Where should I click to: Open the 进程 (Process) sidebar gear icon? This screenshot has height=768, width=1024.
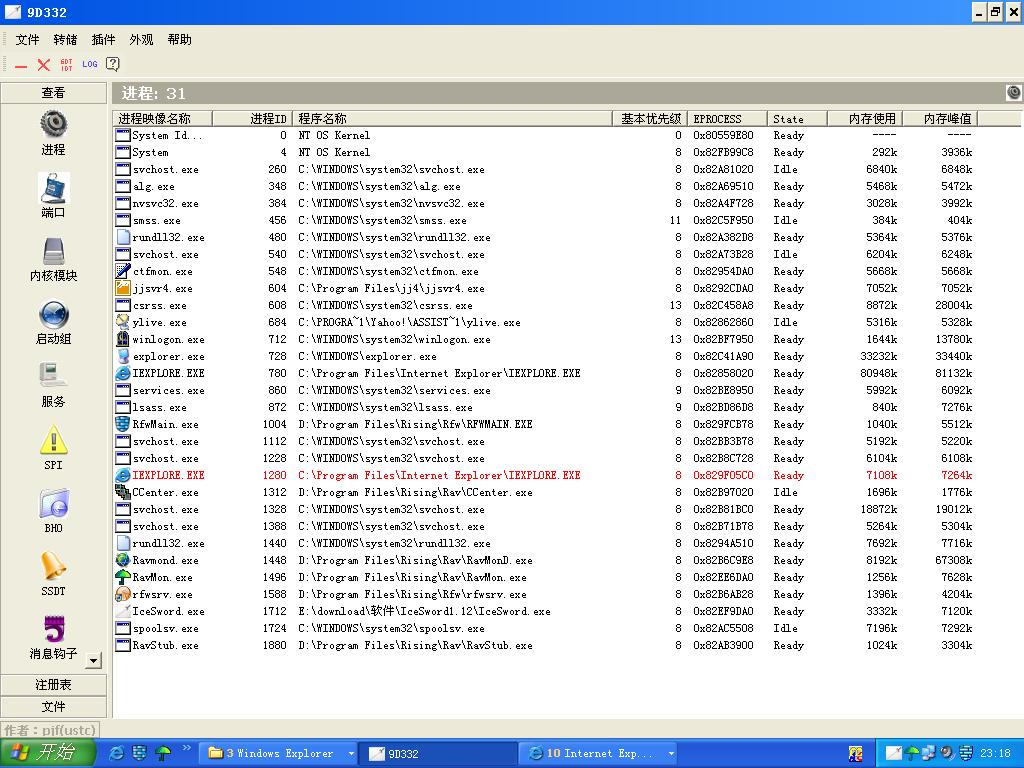click(54, 123)
